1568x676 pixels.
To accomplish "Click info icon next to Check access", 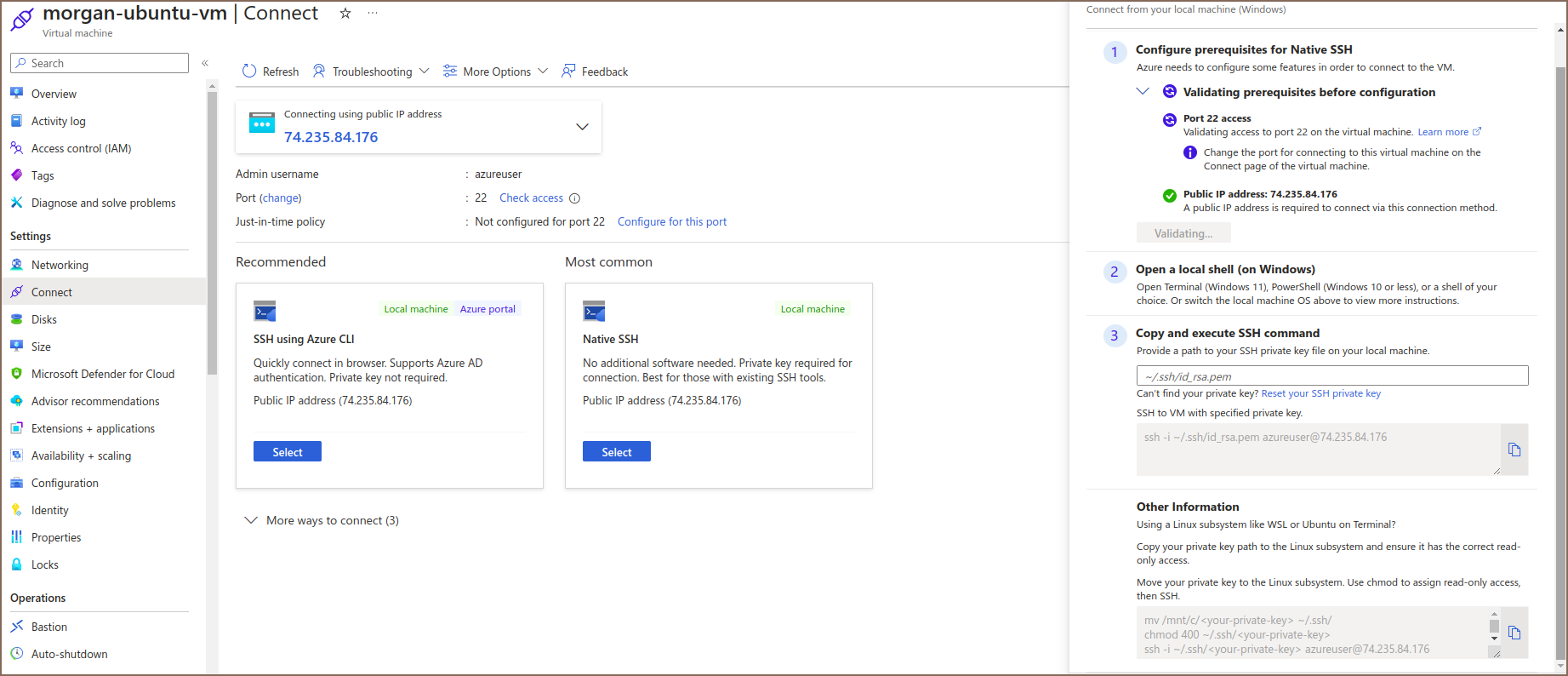I will (x=575, y=198).
